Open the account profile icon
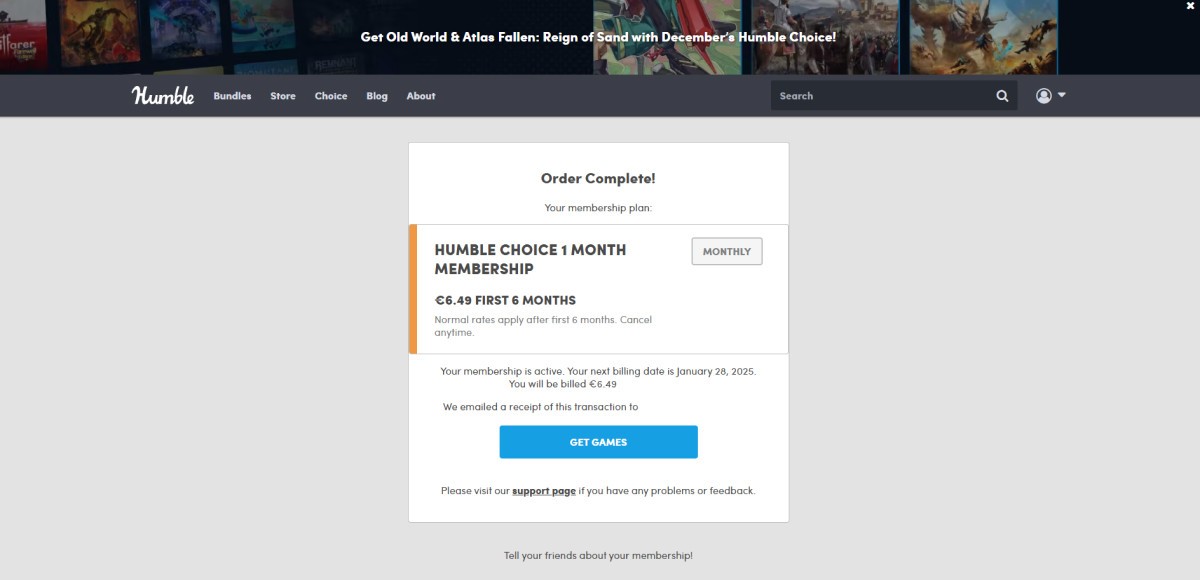 coord(1044,96)
